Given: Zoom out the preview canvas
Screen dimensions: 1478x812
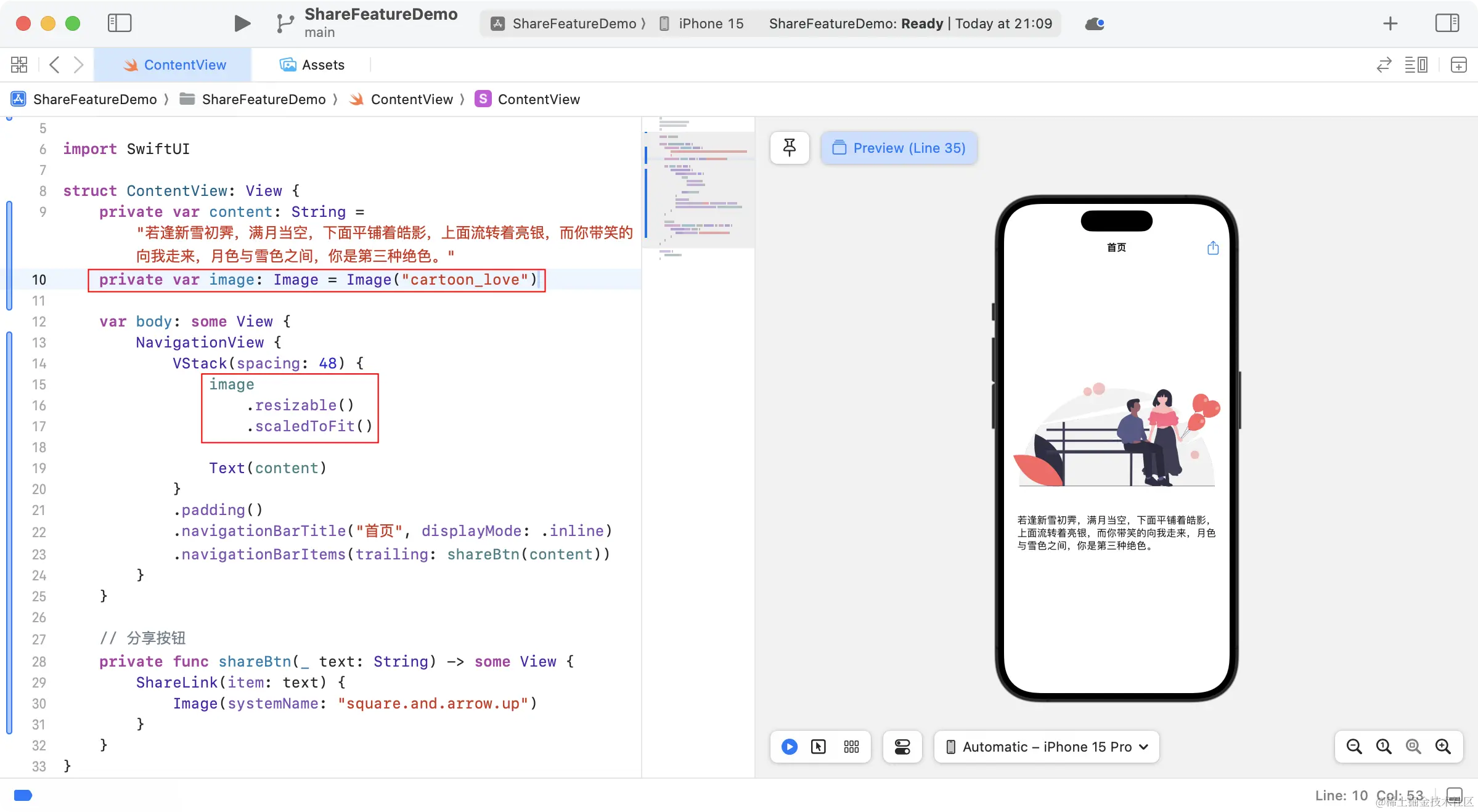Looking at the screenshot, I should pos(1354,747).
